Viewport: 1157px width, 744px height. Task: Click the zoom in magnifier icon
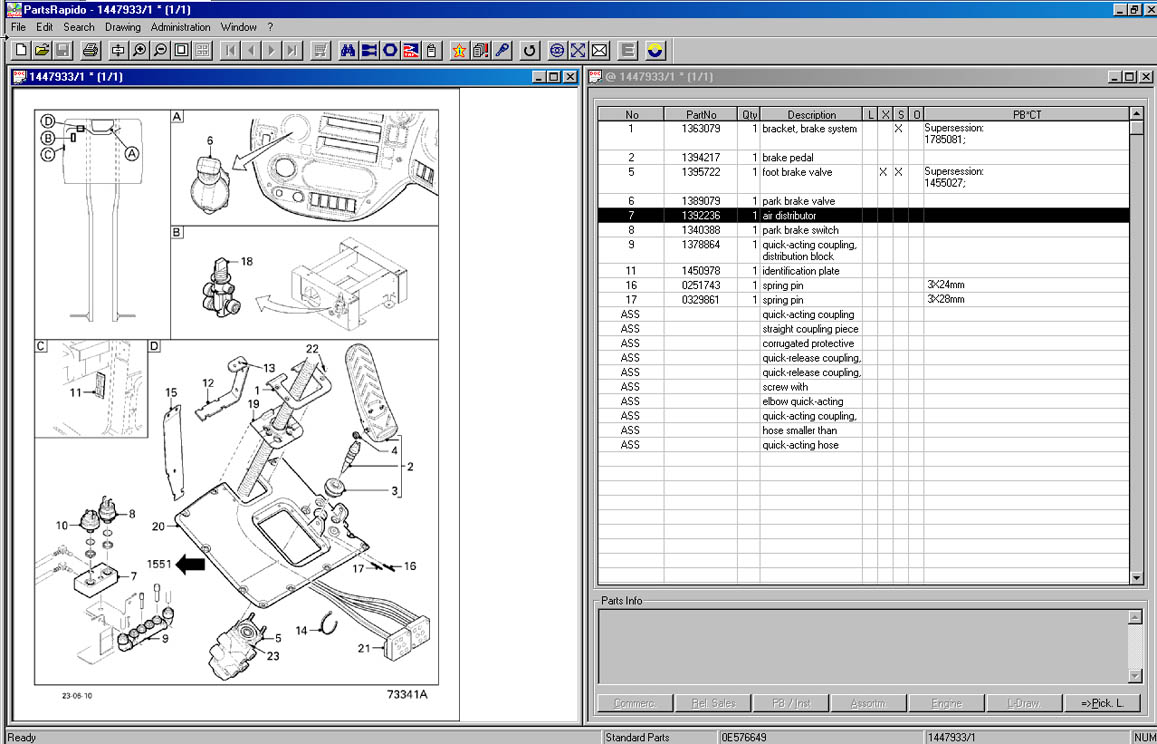click(139, 50)
